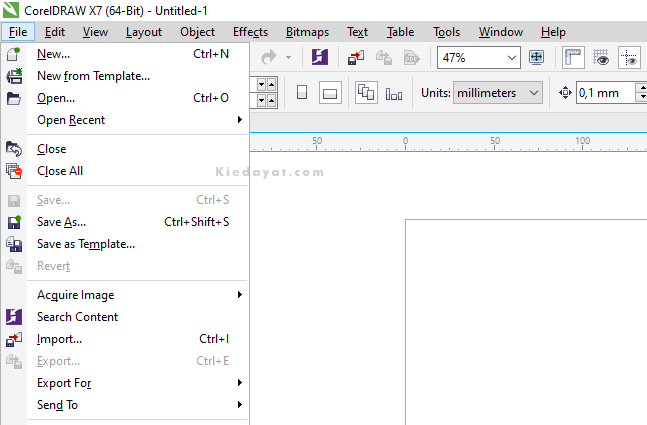Viewport: 647px width, 425px height.
Task: Open the Object menu
Action: 197,32
